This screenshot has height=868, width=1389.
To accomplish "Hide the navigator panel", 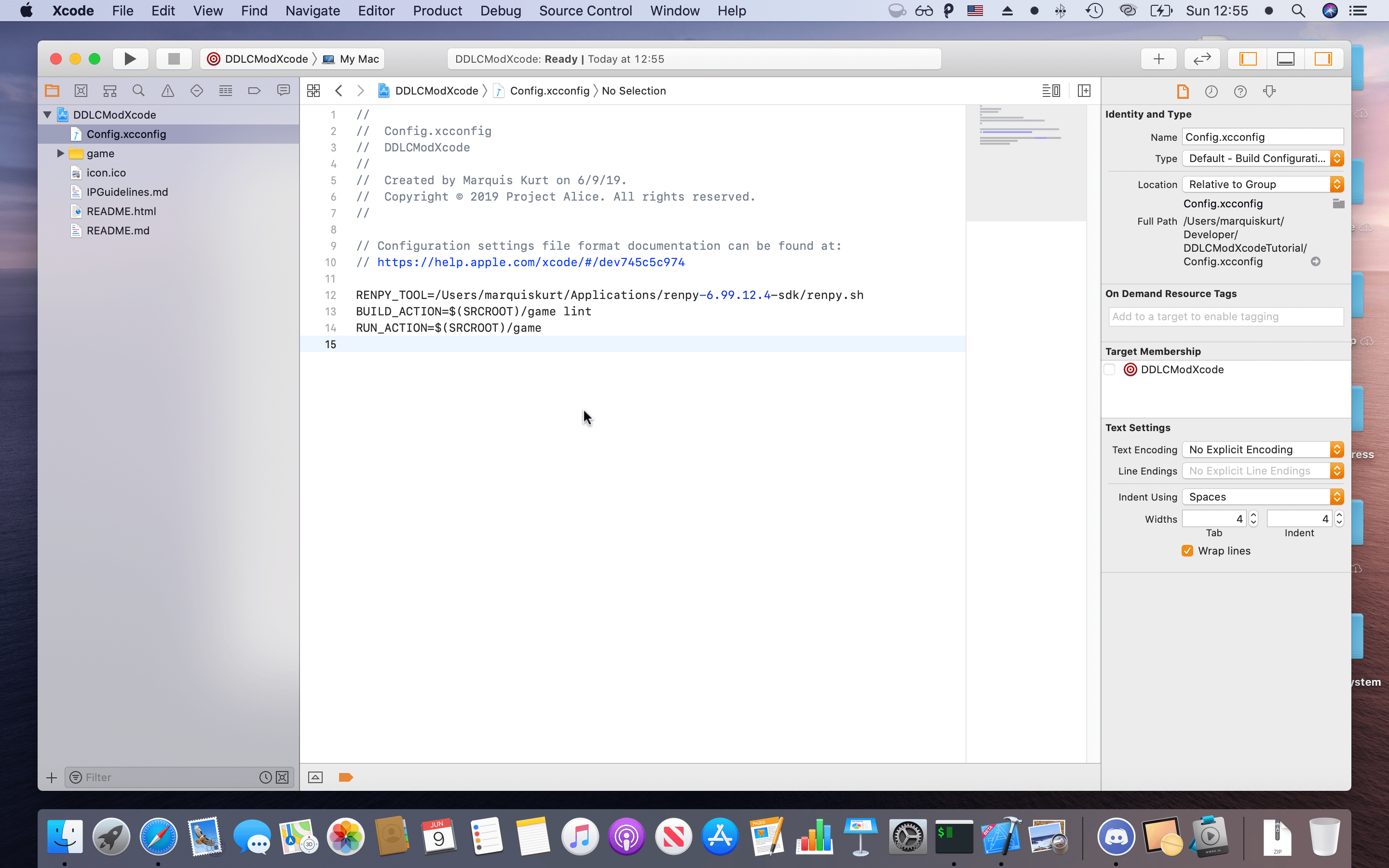I will (1248, 58).
